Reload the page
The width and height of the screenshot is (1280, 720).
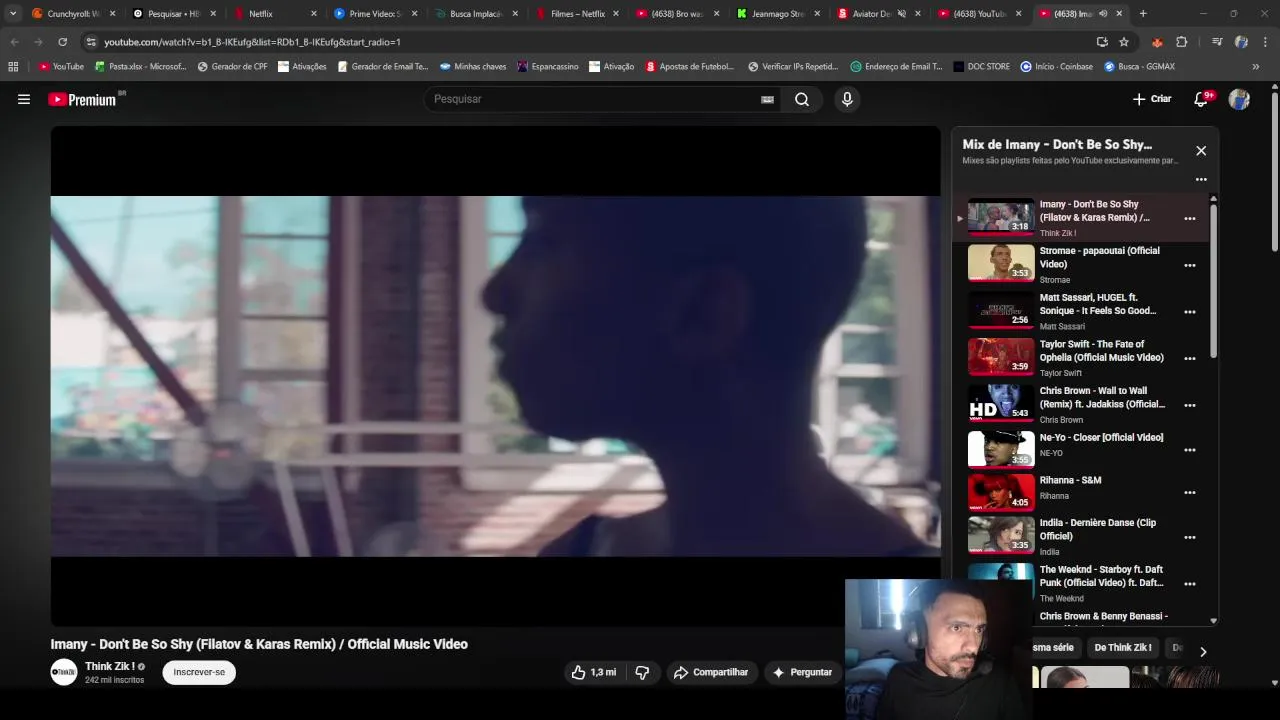[x=62, y=42]
